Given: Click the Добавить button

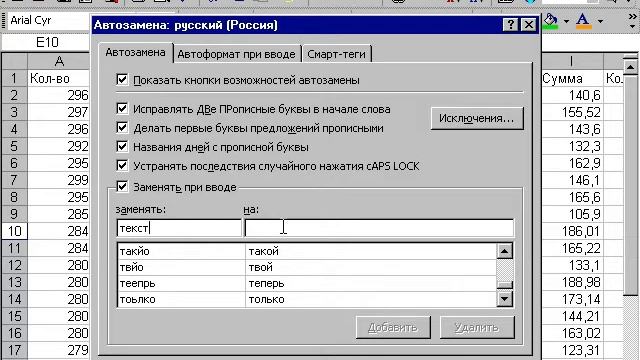Looking at the screenshot, I should point(393,327).
